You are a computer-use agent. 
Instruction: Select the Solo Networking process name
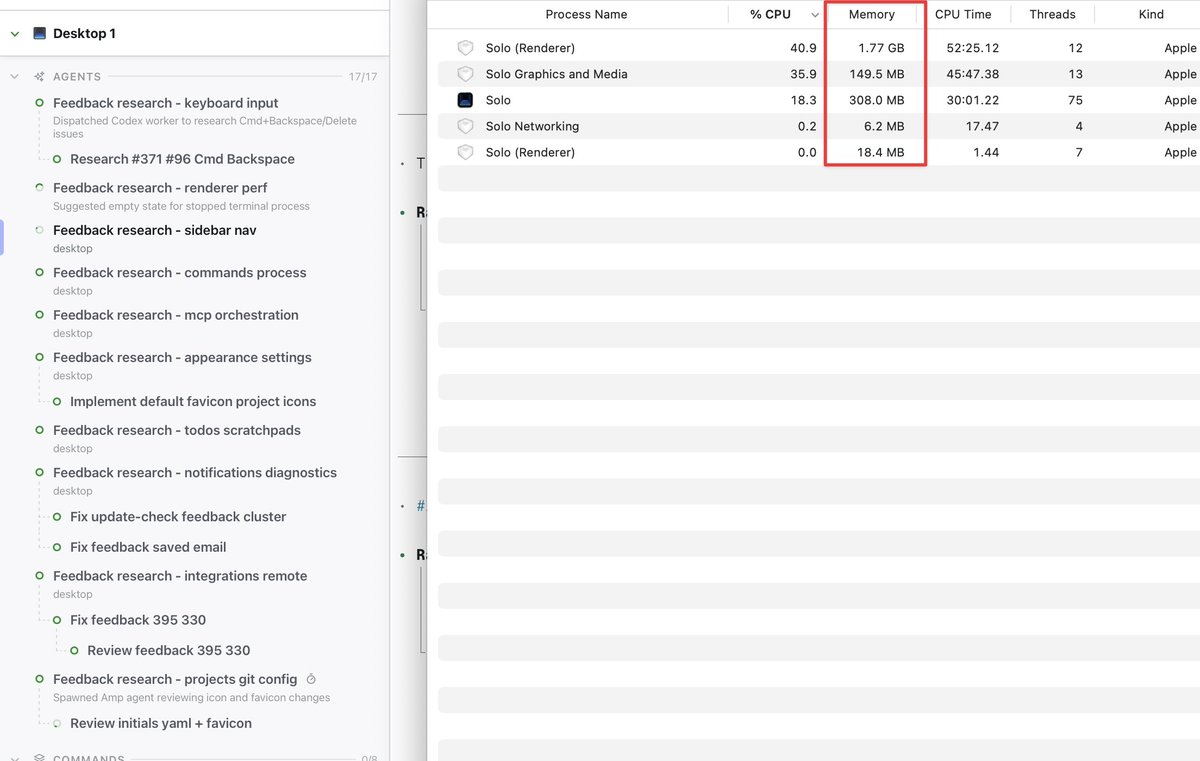pyautogui.click(x=532, y=126)
